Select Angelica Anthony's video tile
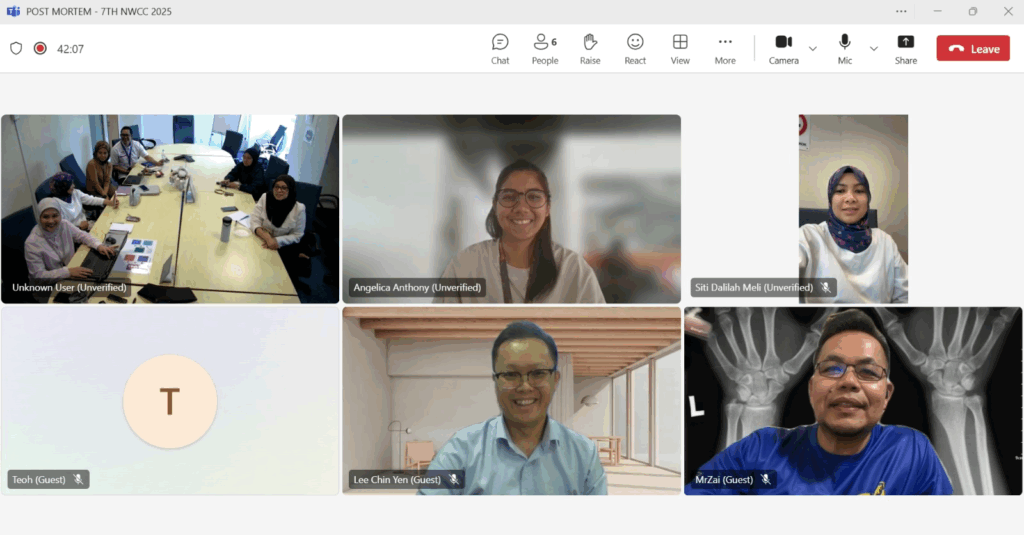Image resolution: width=1024 pixels, height=535 pixels. coord(511,208)
